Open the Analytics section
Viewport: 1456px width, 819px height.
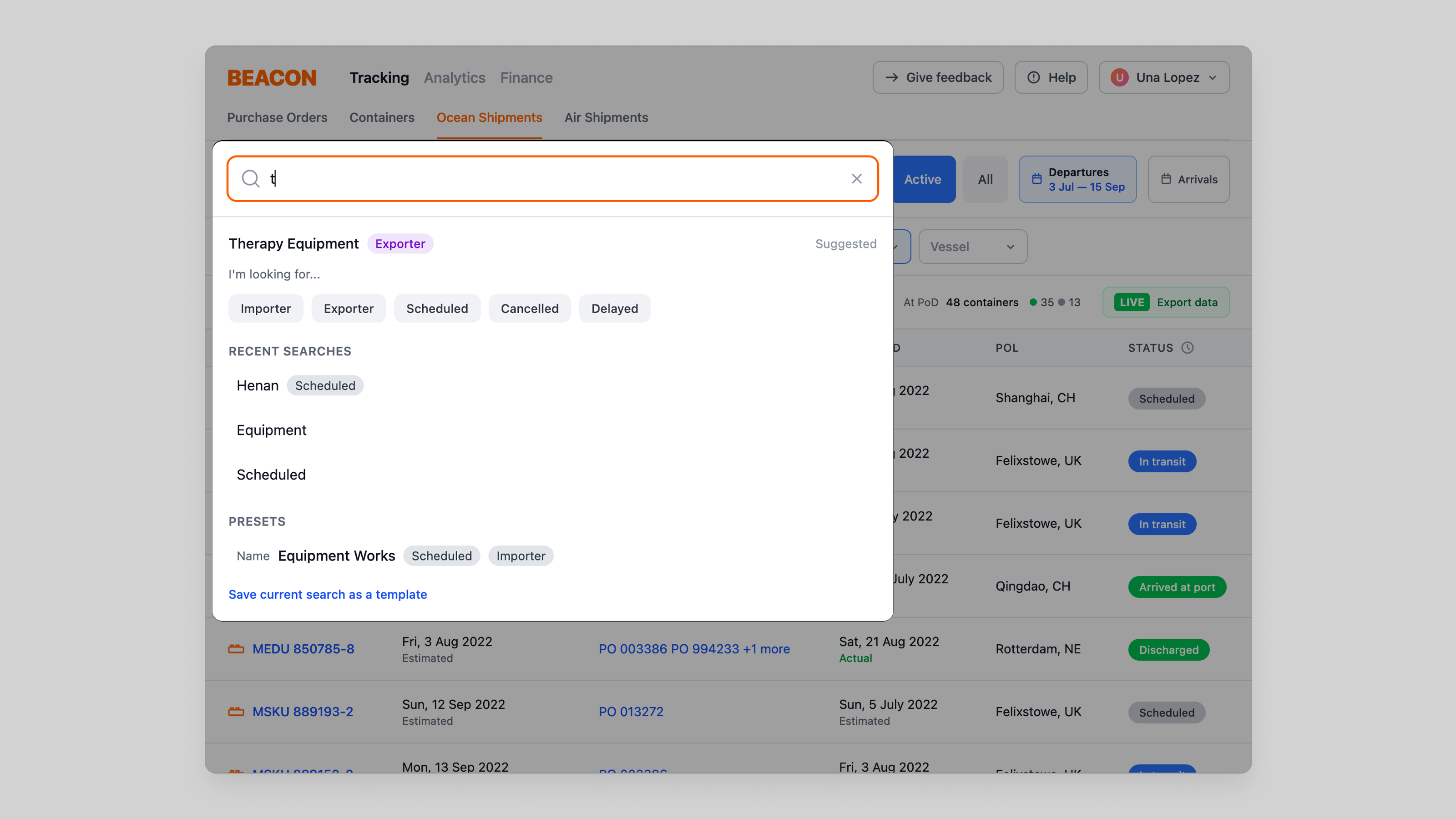tap(454, 77)
